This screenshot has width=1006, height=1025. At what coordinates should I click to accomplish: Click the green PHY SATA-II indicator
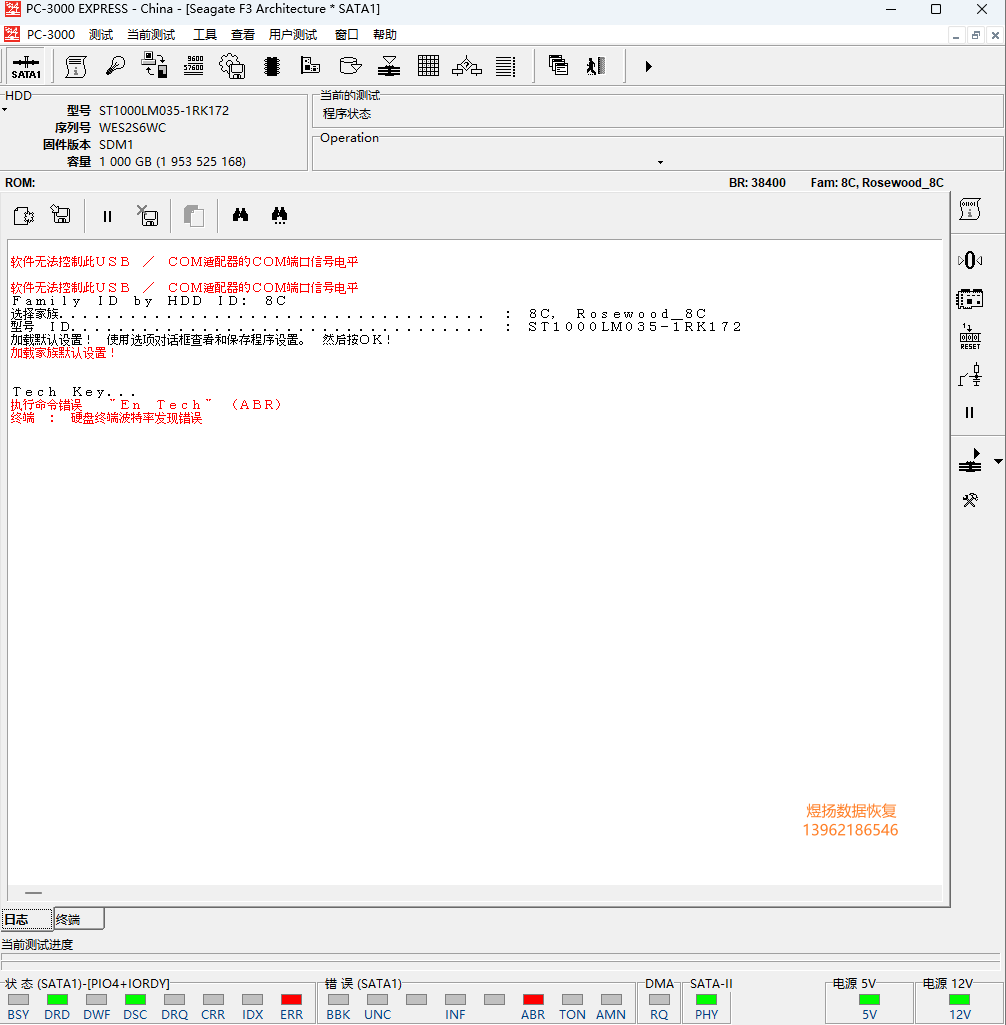706,1000
